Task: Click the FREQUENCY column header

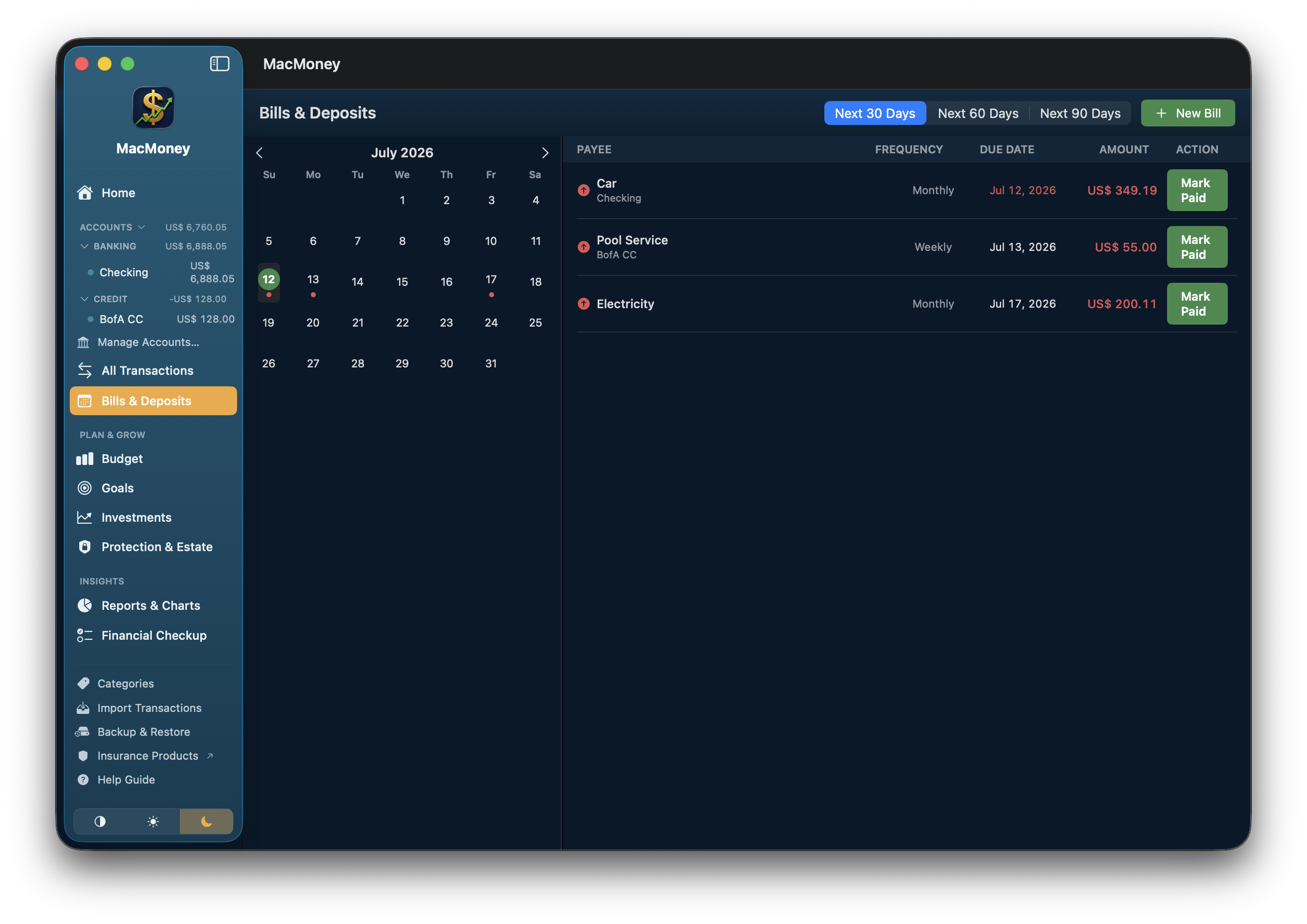Action: (x=909, y=149)
